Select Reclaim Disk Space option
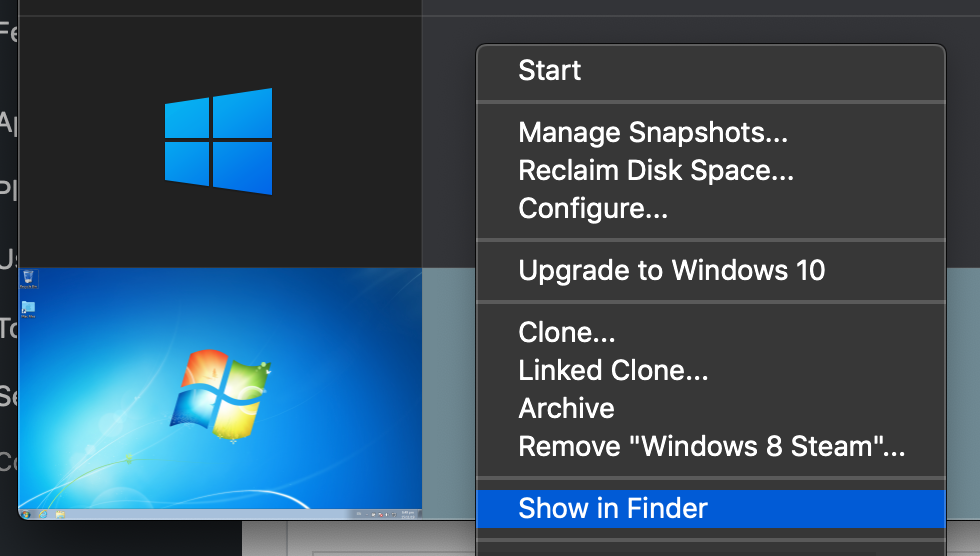 click(x=656, y=170)
